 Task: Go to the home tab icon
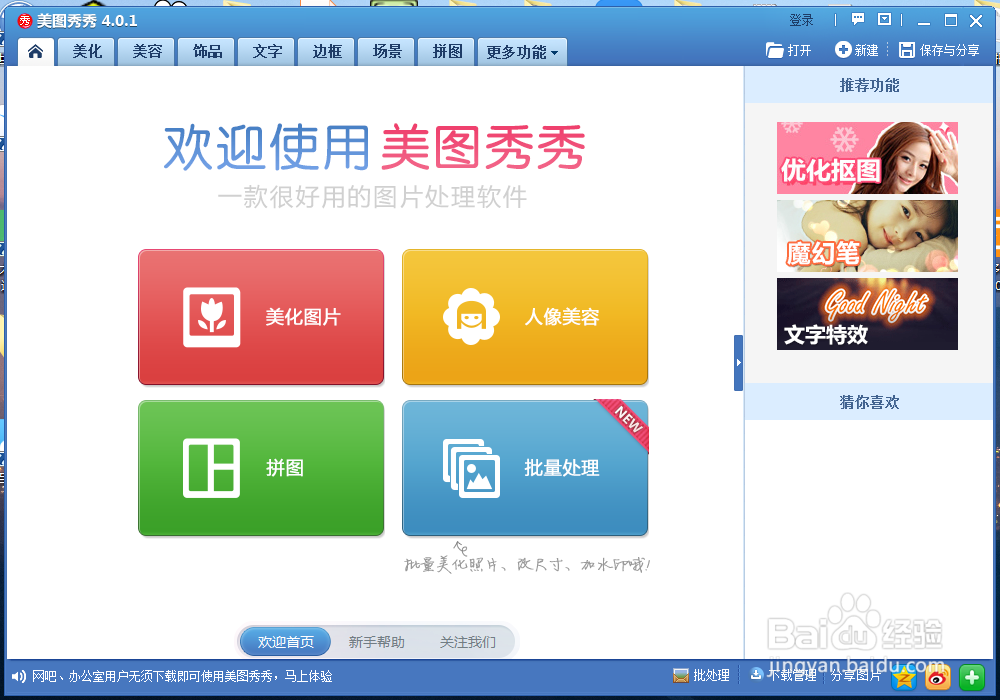(x=35, y=52)
